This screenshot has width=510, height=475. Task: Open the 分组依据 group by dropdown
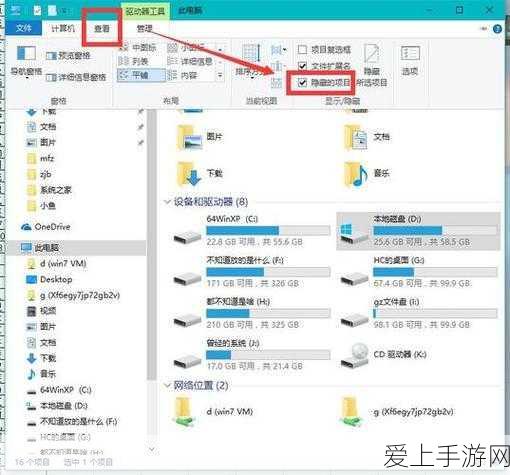point(278,50)
